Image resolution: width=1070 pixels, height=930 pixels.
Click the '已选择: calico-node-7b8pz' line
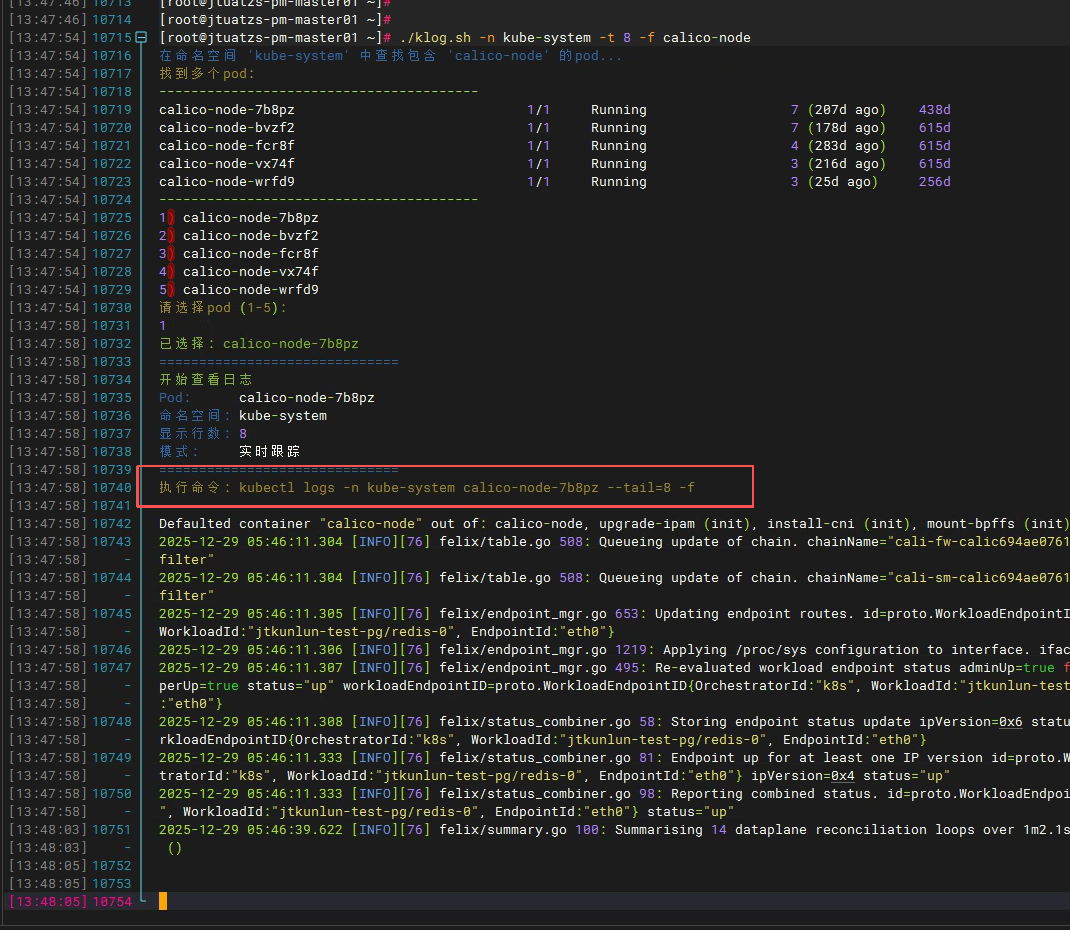pyautogui.click(x=258, y=344)
